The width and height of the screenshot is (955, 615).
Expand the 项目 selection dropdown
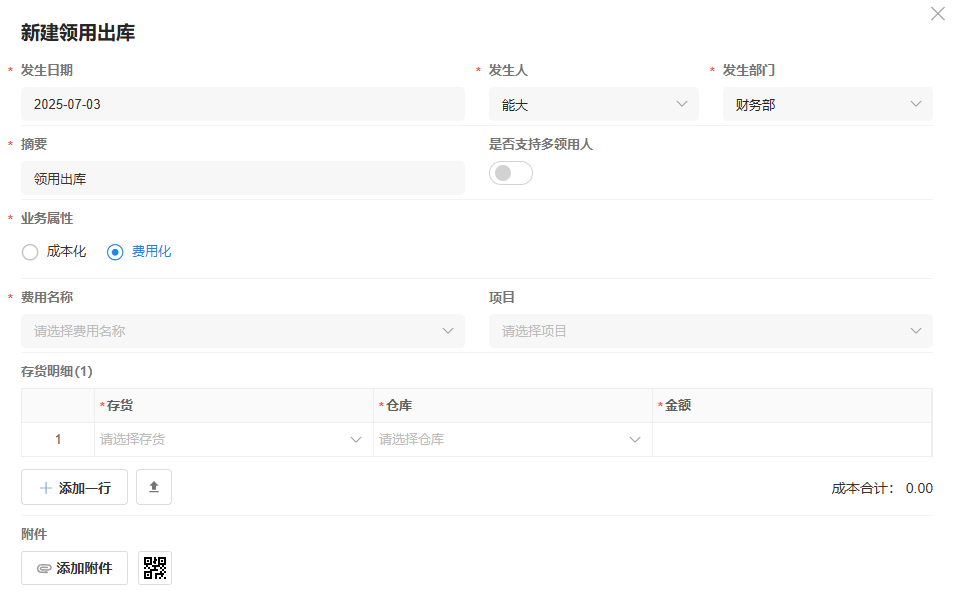pos(710,331)
